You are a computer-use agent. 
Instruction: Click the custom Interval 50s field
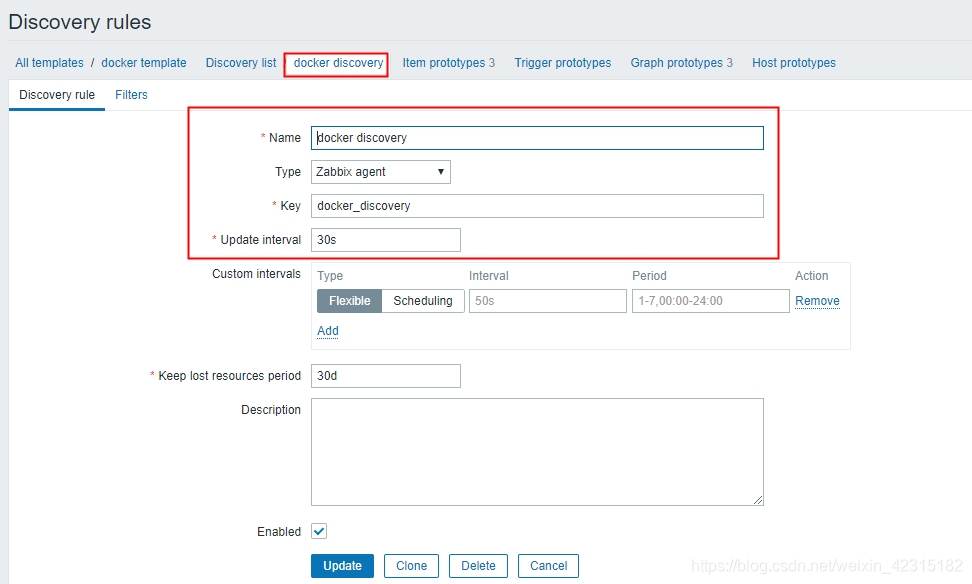[547, 301]
